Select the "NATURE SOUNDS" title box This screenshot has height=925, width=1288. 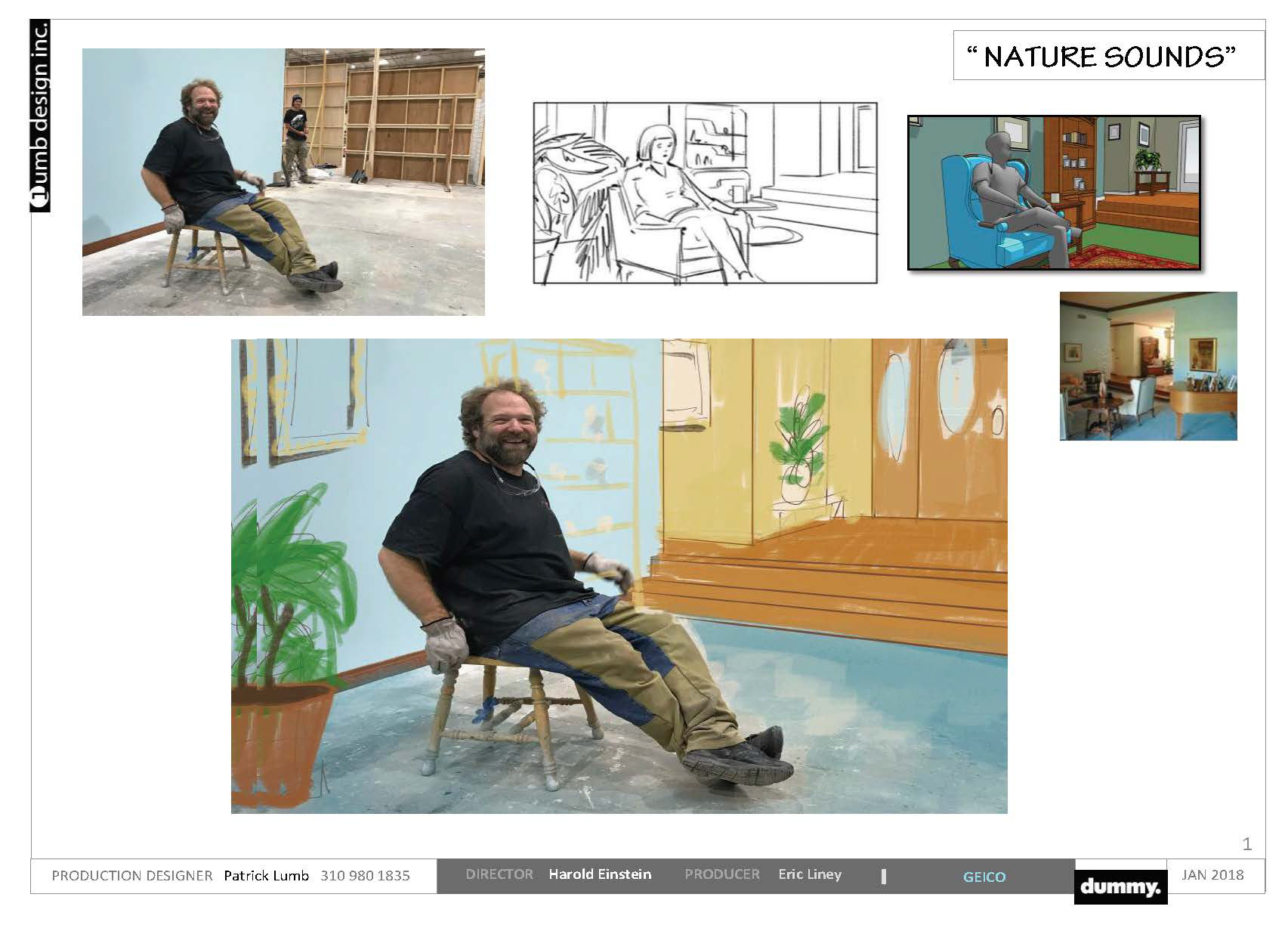point(1108,55)
